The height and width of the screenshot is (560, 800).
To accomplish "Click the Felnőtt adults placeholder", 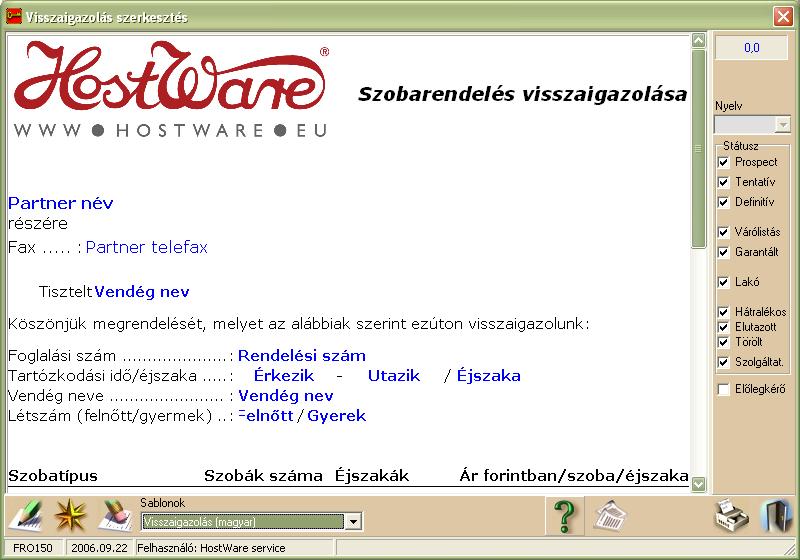I will [266, 416].
